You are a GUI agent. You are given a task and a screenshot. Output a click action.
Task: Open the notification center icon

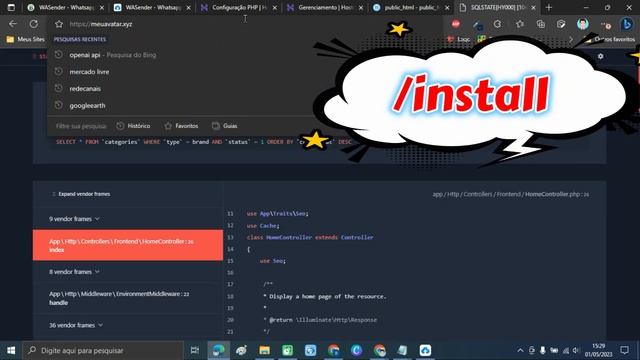pyautogui.click(x=624, y=350)
